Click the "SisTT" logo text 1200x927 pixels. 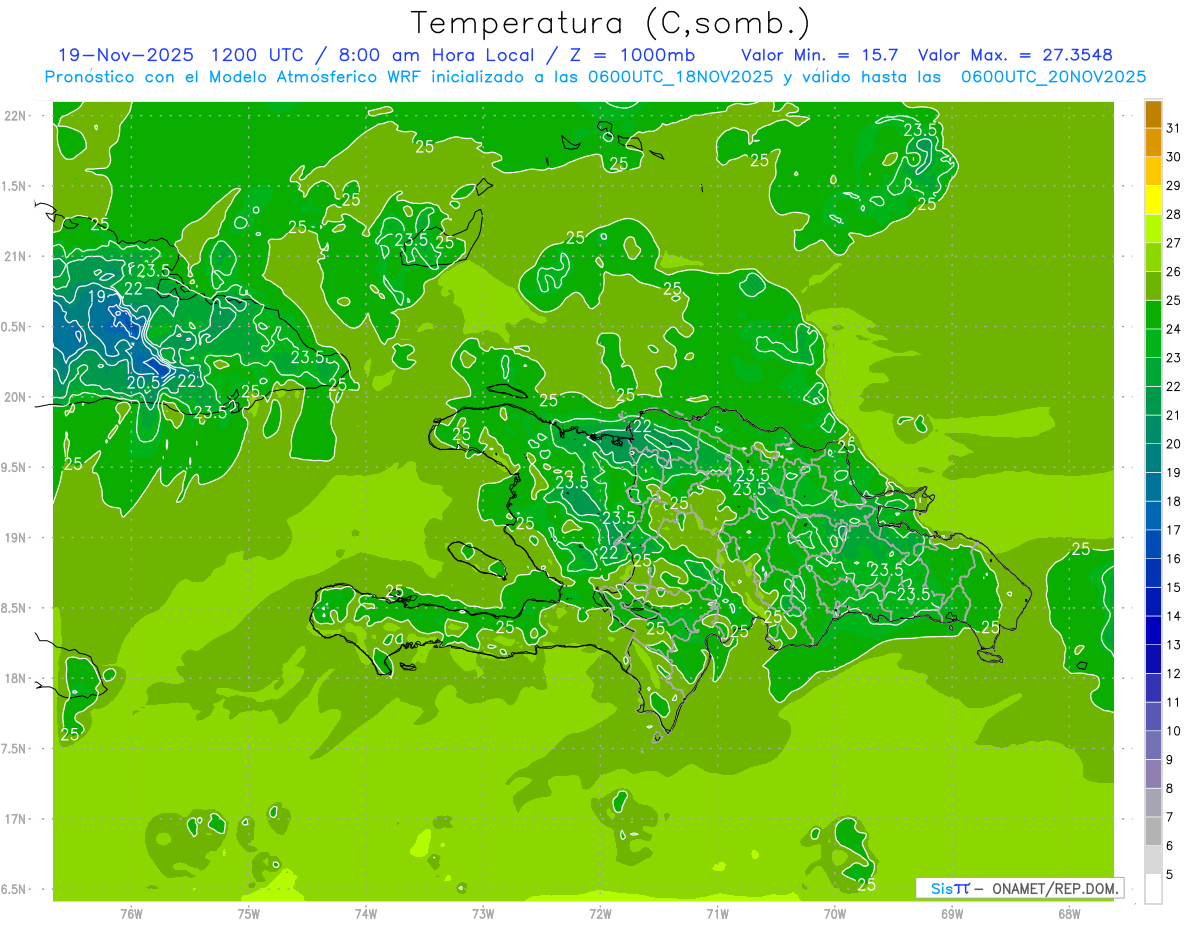click(x=949, y=888)
